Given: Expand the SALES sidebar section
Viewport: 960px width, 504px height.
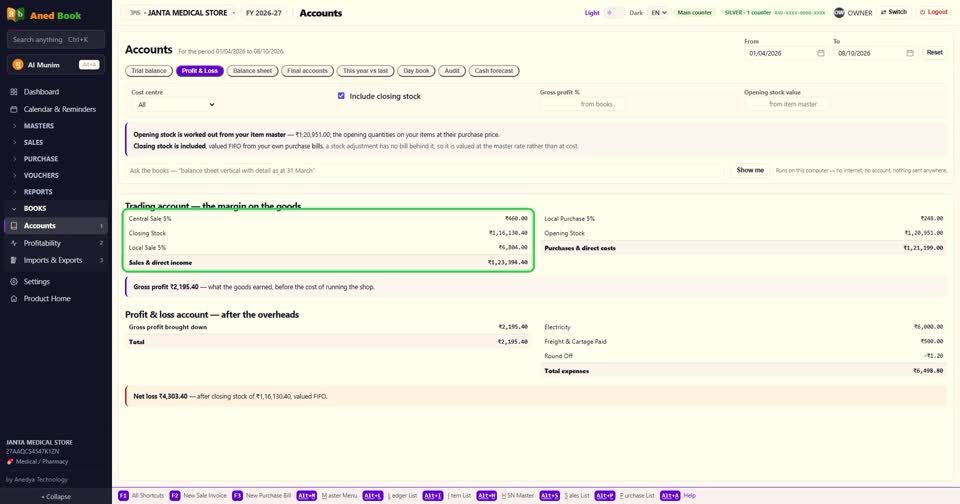Looking at the screenshot, I should [x=56, y=142].
